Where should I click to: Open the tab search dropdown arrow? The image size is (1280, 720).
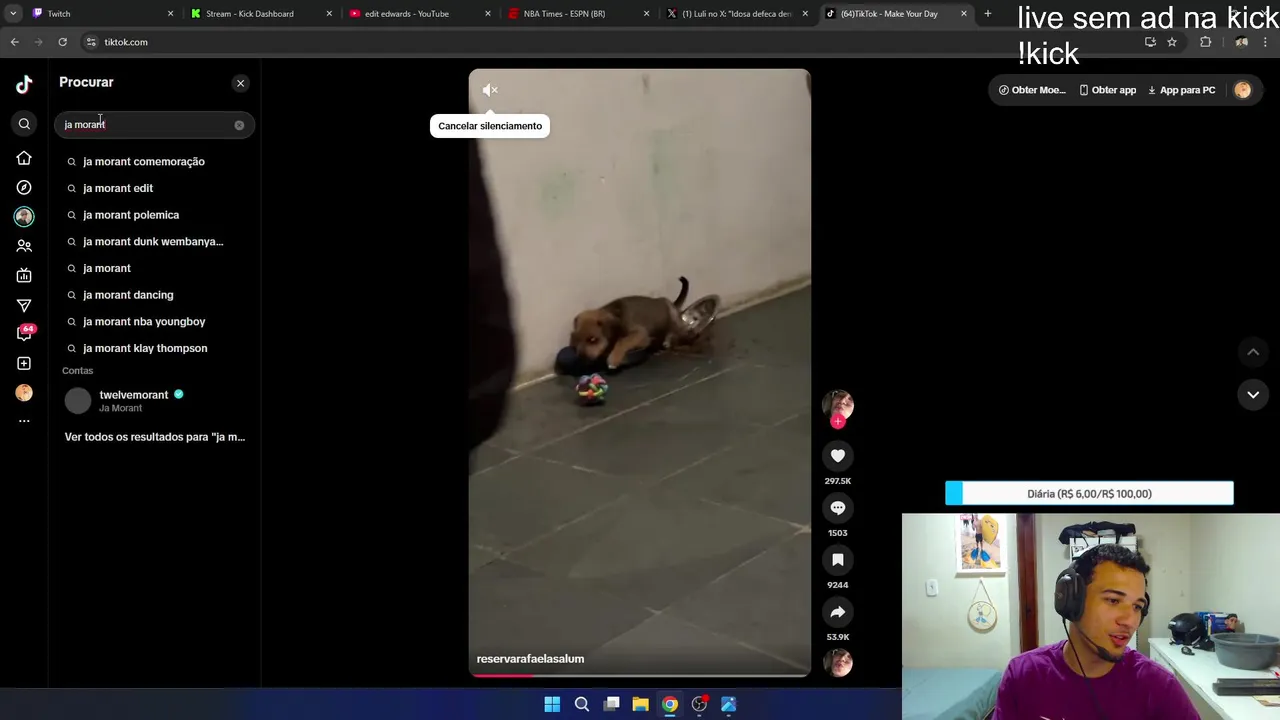click(x=13, y=14)
